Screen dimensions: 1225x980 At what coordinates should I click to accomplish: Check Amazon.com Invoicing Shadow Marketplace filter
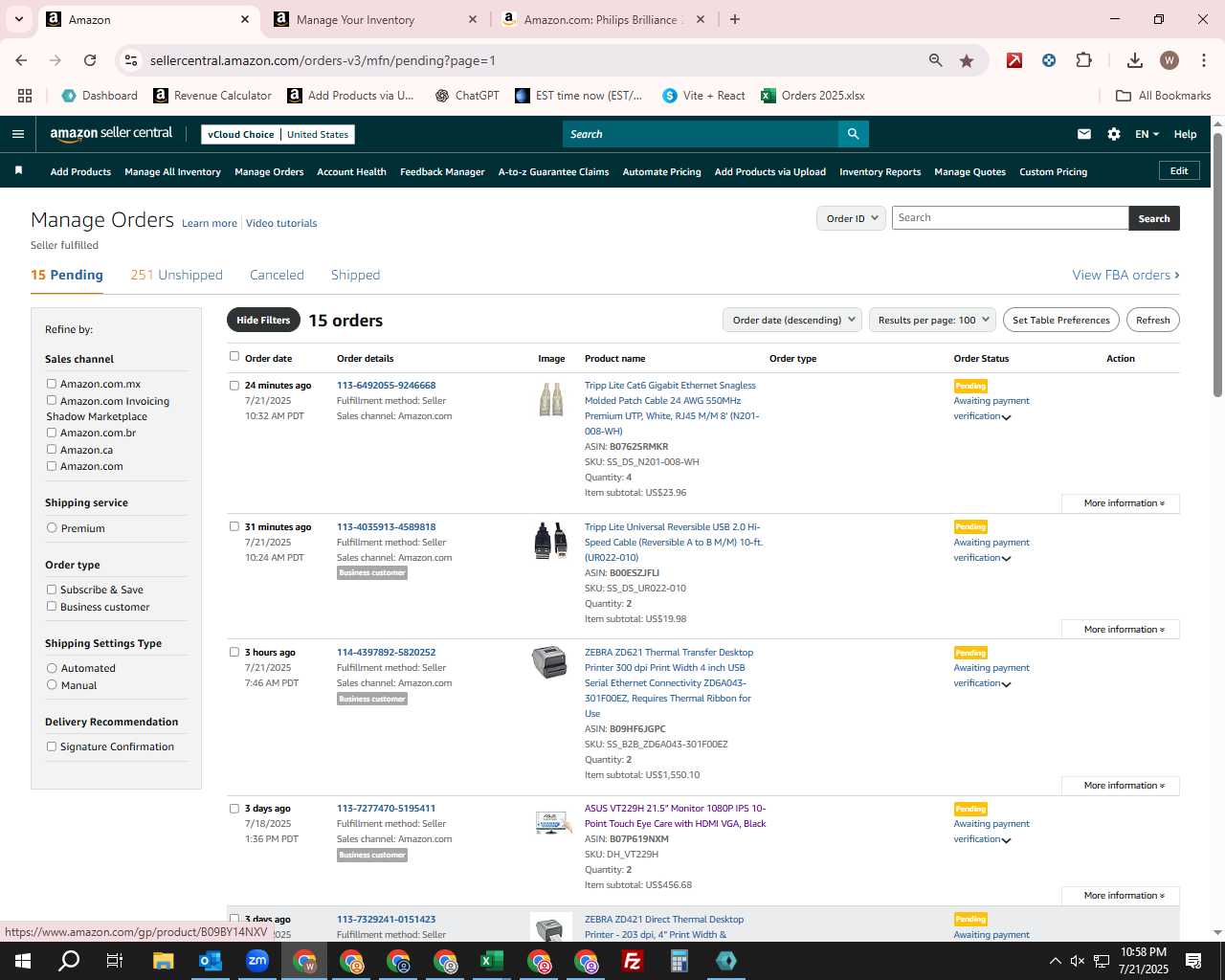(x=52, y=401)
